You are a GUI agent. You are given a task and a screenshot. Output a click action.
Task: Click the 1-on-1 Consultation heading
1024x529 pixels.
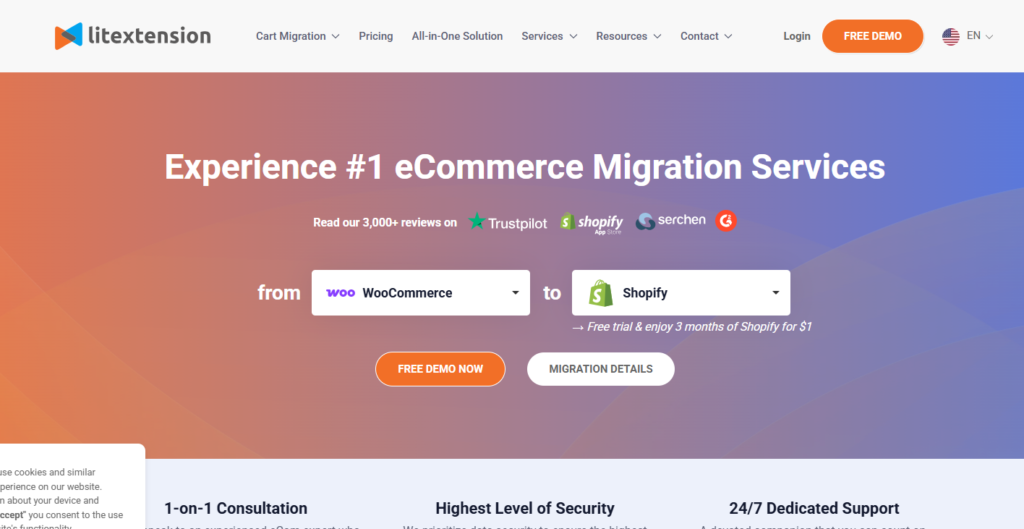pyautogui.click(x=236, y=508)
